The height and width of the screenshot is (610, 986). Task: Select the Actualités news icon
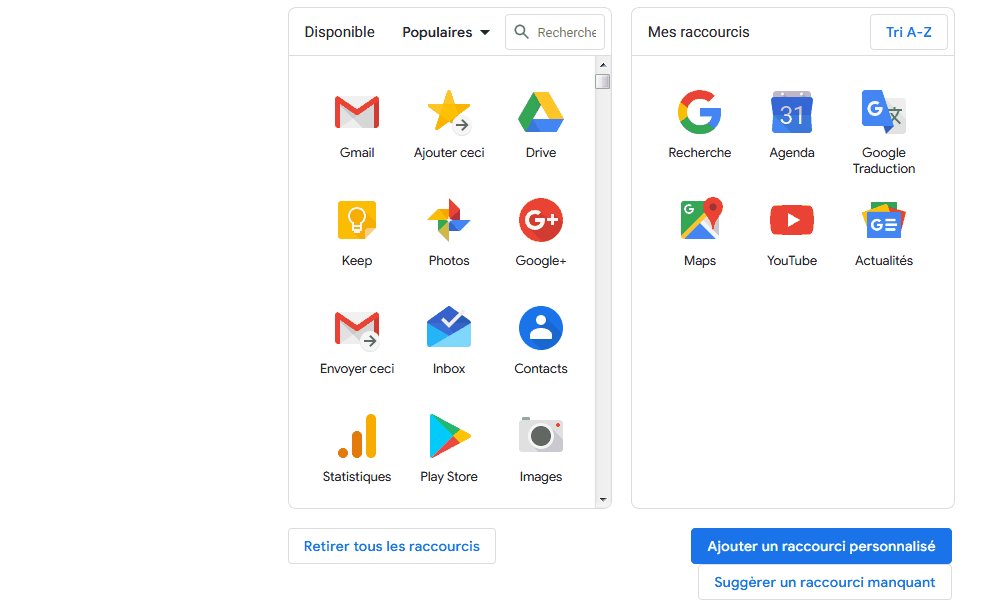click(x=884, y=220)
